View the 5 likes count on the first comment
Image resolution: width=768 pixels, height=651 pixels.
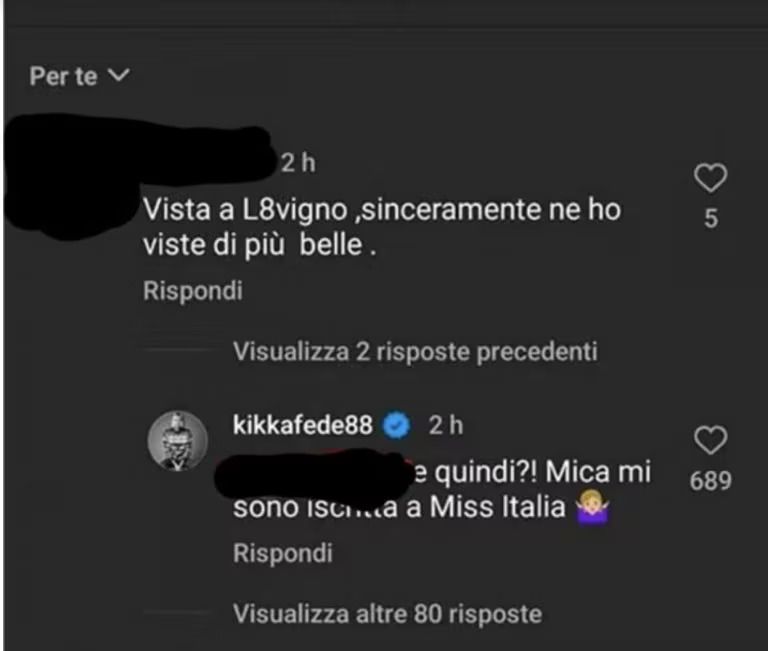pos(711,218)
